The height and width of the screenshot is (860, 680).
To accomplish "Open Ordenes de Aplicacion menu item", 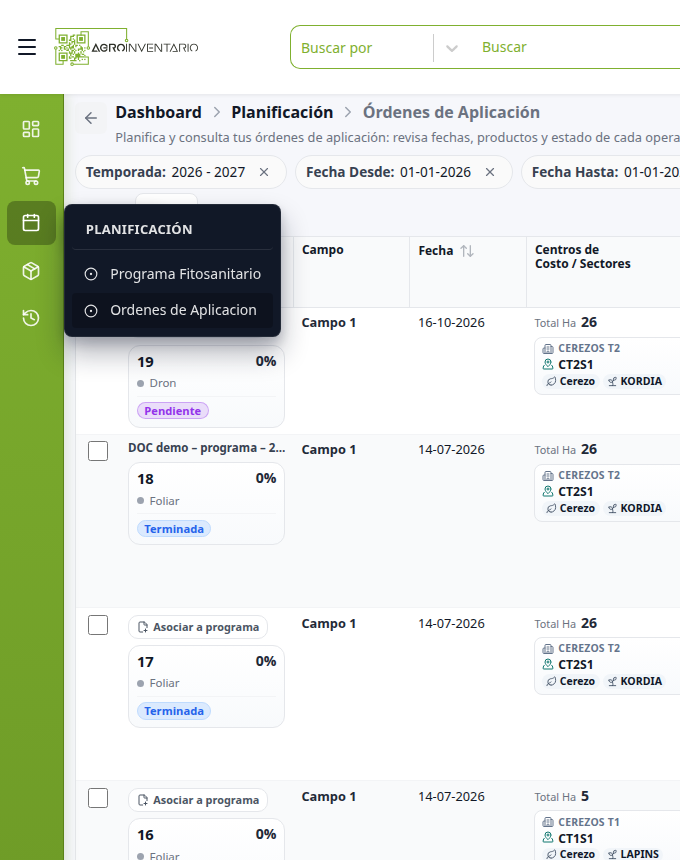I will (x=173, y=310).
